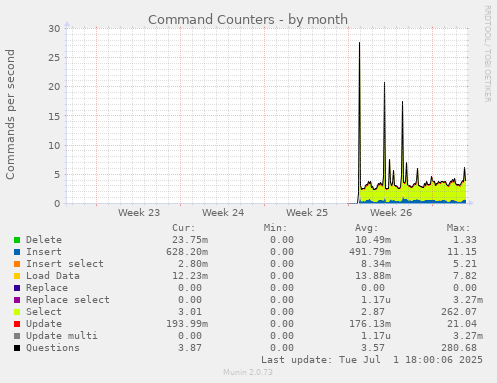Click the Max: column header
The height and width of the screenshot is (383, 497).
tap(458, 228)
